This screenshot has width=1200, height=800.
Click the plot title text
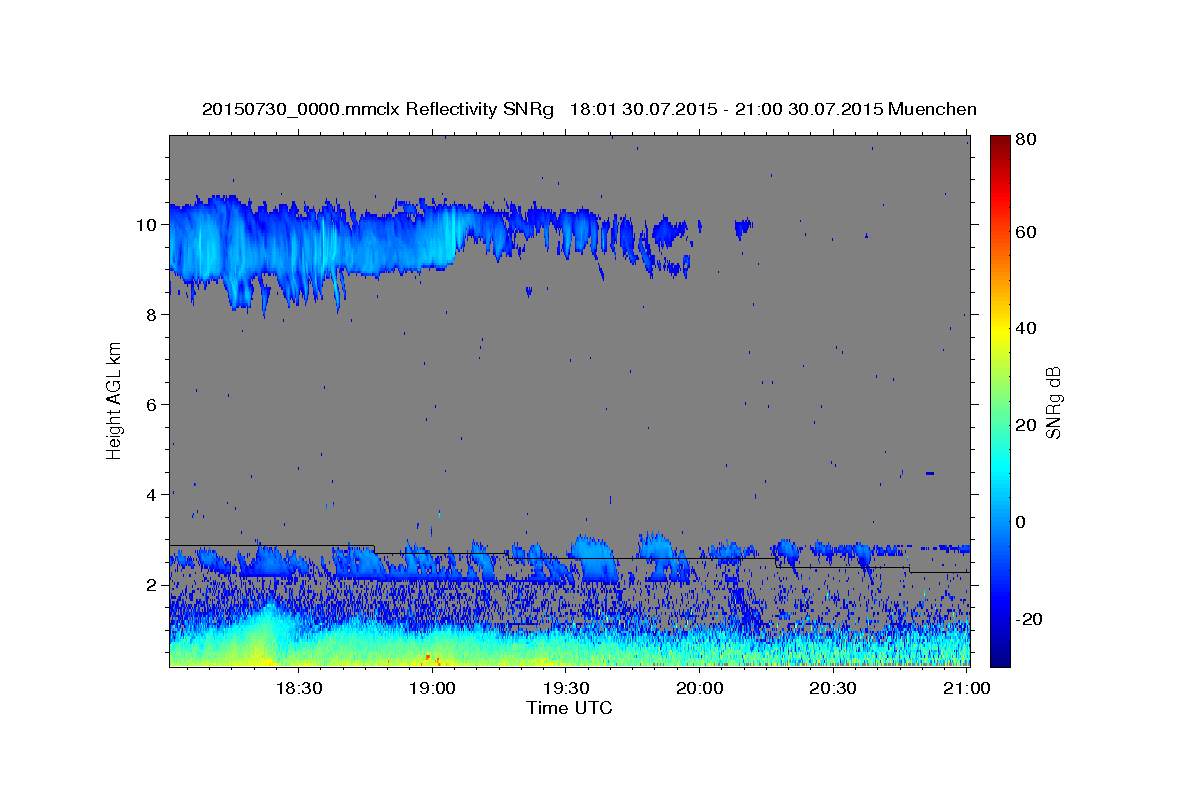click(x=589, y=109)
